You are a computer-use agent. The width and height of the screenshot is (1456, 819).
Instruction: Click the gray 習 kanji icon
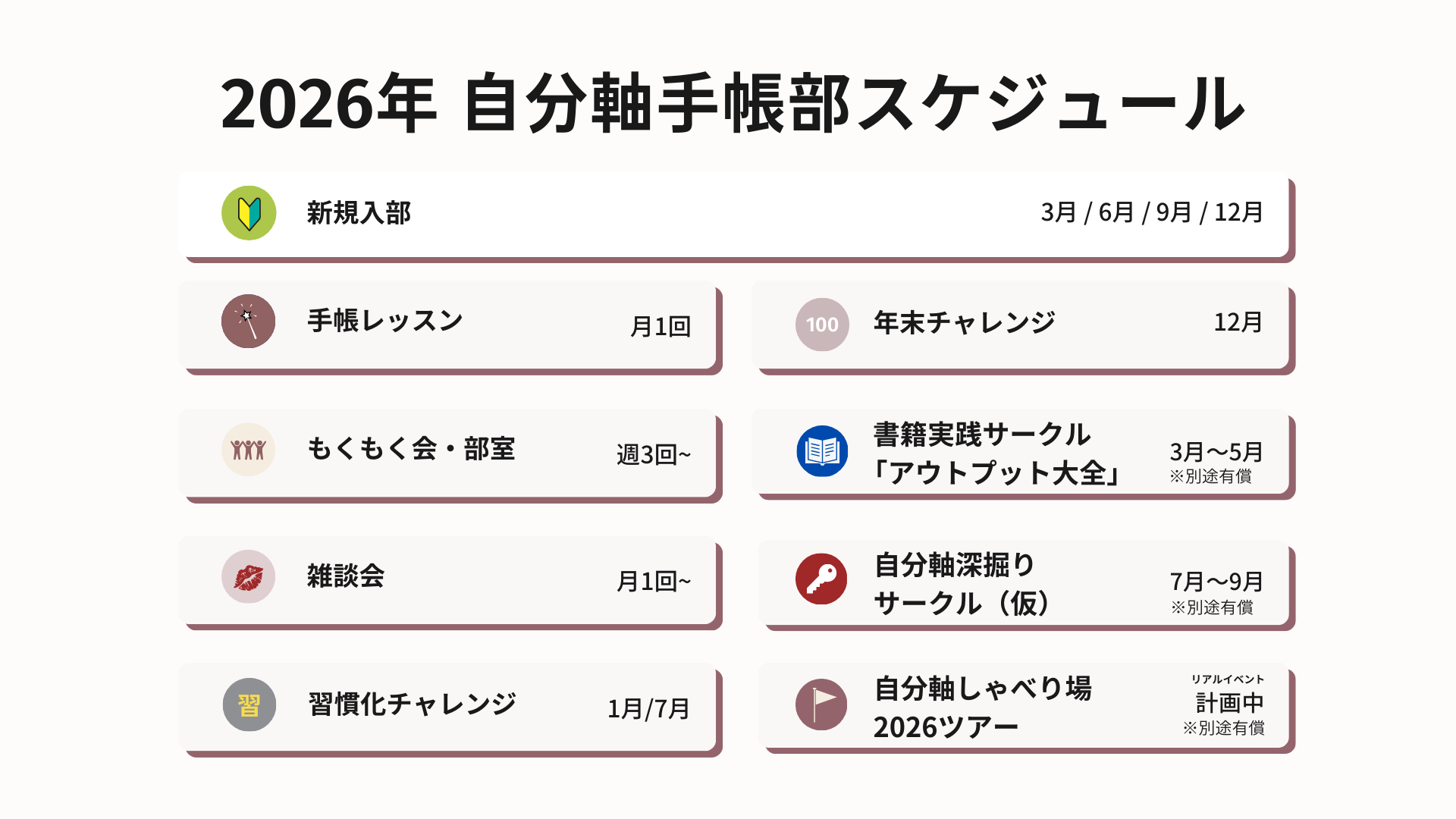(249, 705)
